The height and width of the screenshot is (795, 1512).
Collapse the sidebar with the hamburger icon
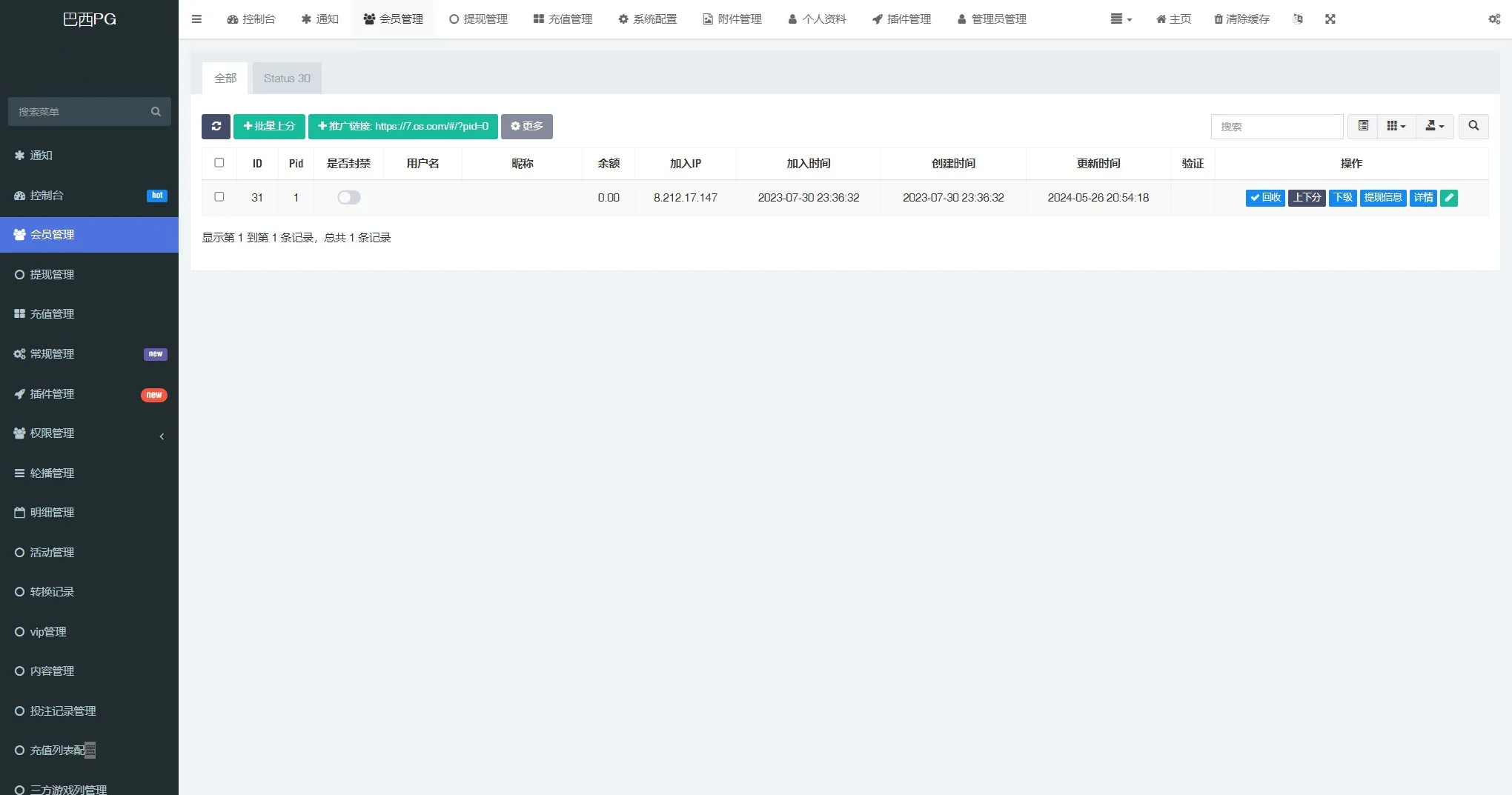click(196, 19)
